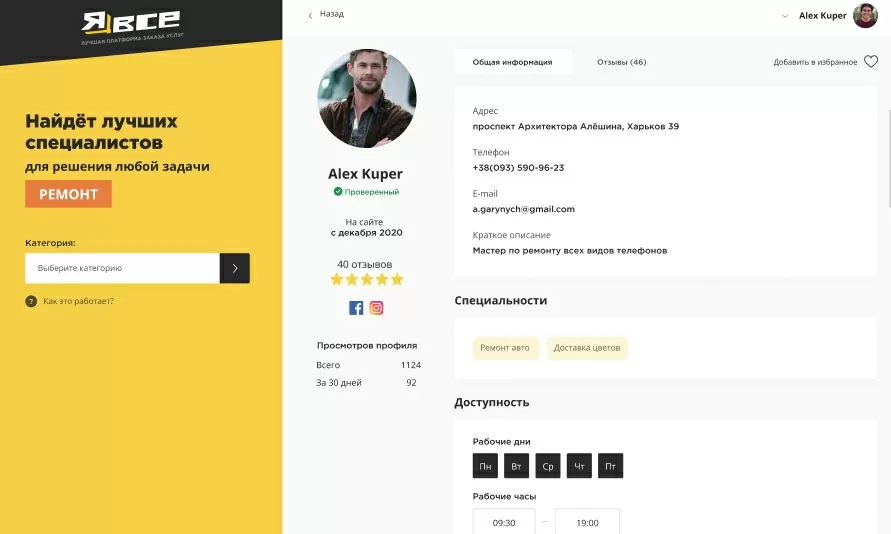
Task: Click the back arrow chevron icon
Action: 310,15
